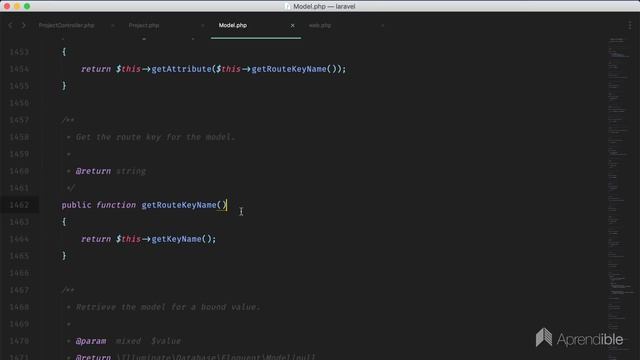Viewport: 640px width, 360px height.
Task: Switch to the ProjectController.php tab
Action: (x=67, y=25)
